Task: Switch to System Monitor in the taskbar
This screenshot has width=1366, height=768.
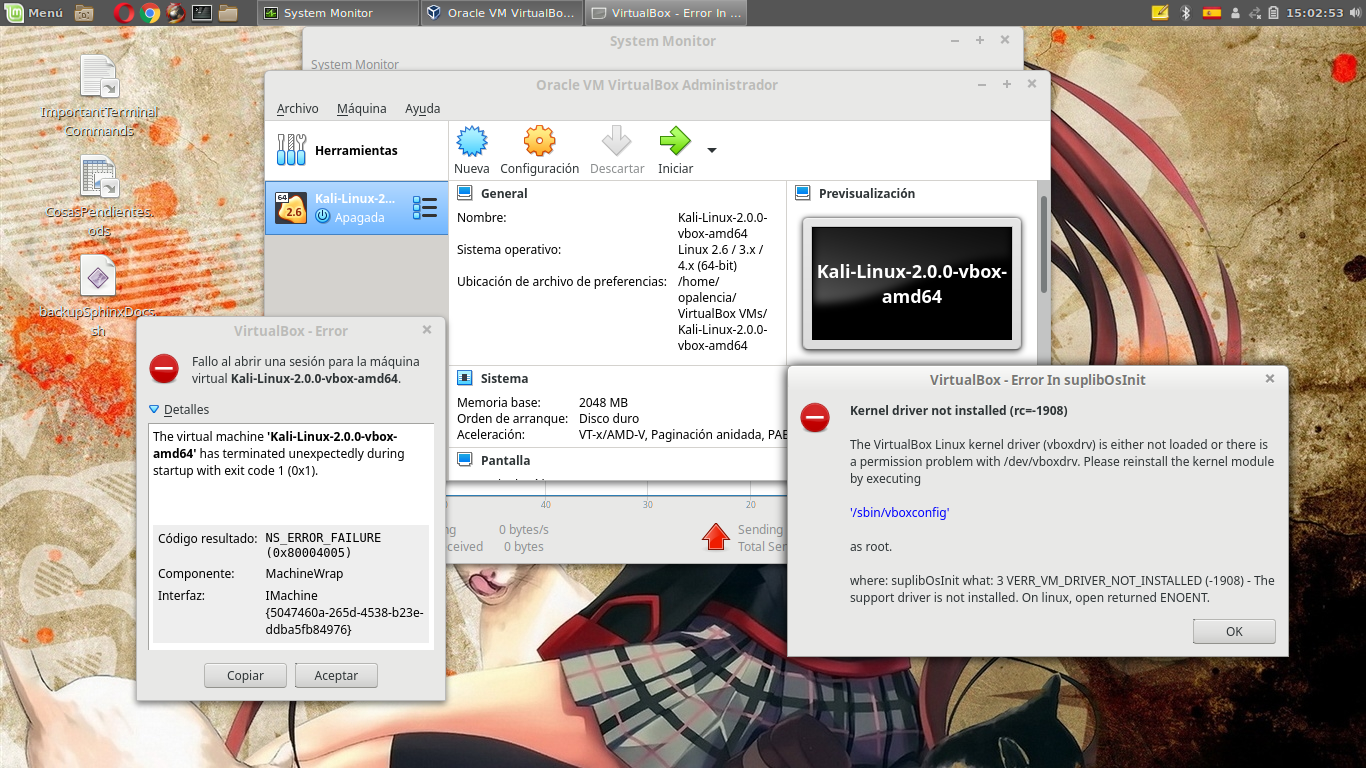Action: 338,13
